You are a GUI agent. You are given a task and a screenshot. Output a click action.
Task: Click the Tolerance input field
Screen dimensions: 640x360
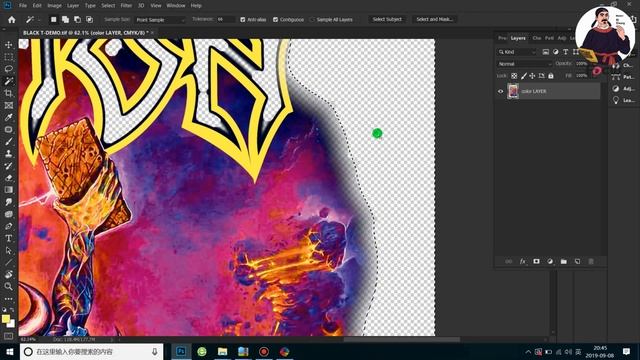226,20
